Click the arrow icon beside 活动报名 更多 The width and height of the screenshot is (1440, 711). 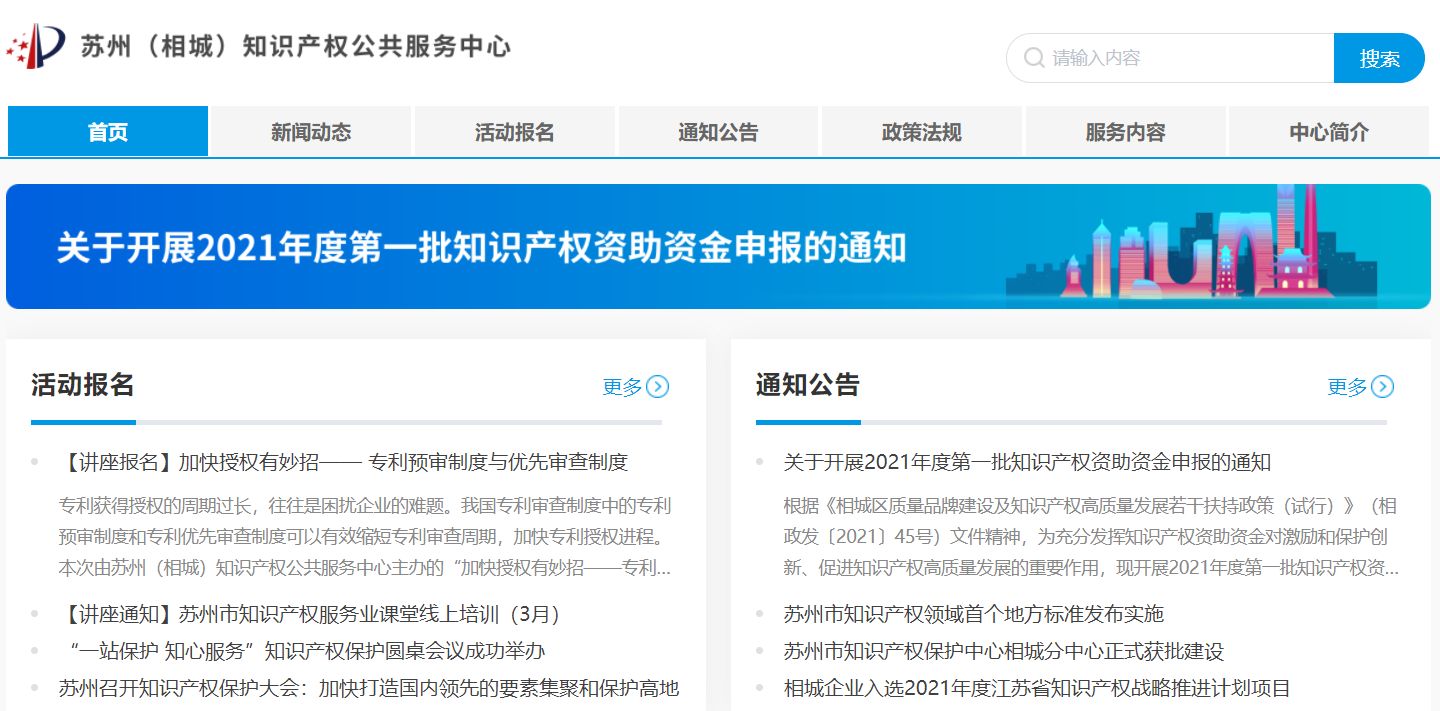coord(657,387)
